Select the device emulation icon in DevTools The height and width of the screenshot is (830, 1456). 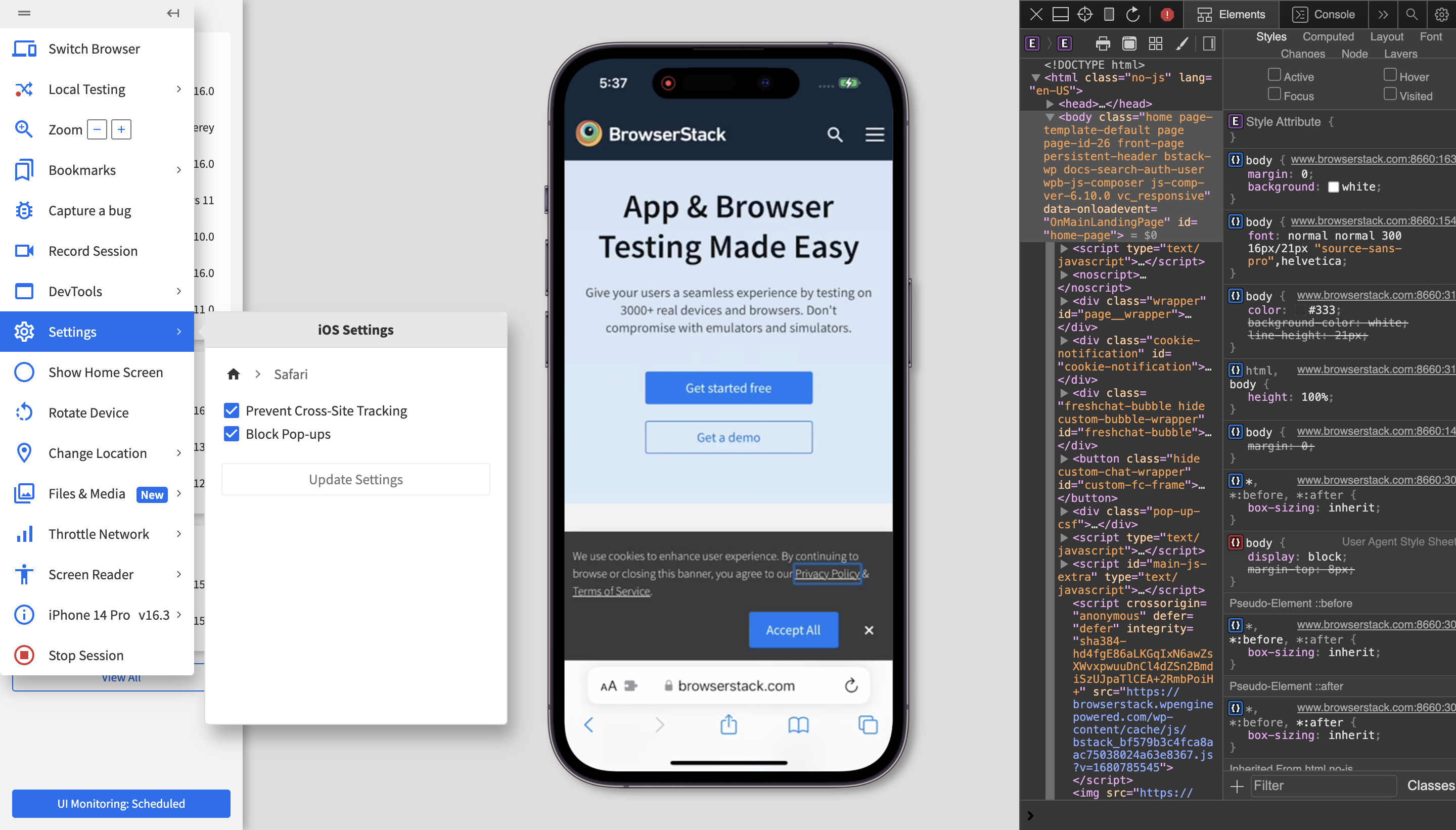point(1110,14)
